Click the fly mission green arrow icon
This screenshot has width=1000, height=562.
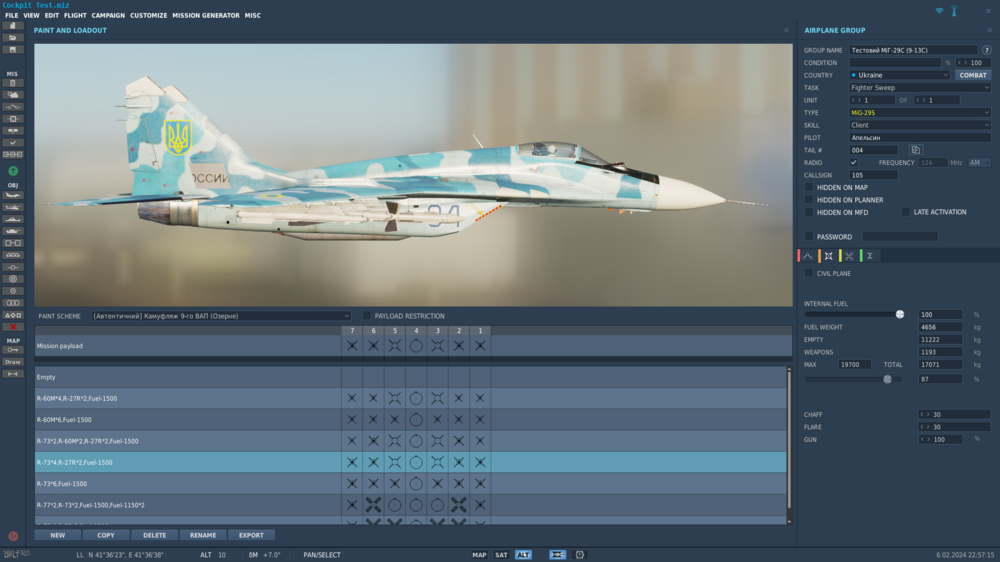[13, 171]
